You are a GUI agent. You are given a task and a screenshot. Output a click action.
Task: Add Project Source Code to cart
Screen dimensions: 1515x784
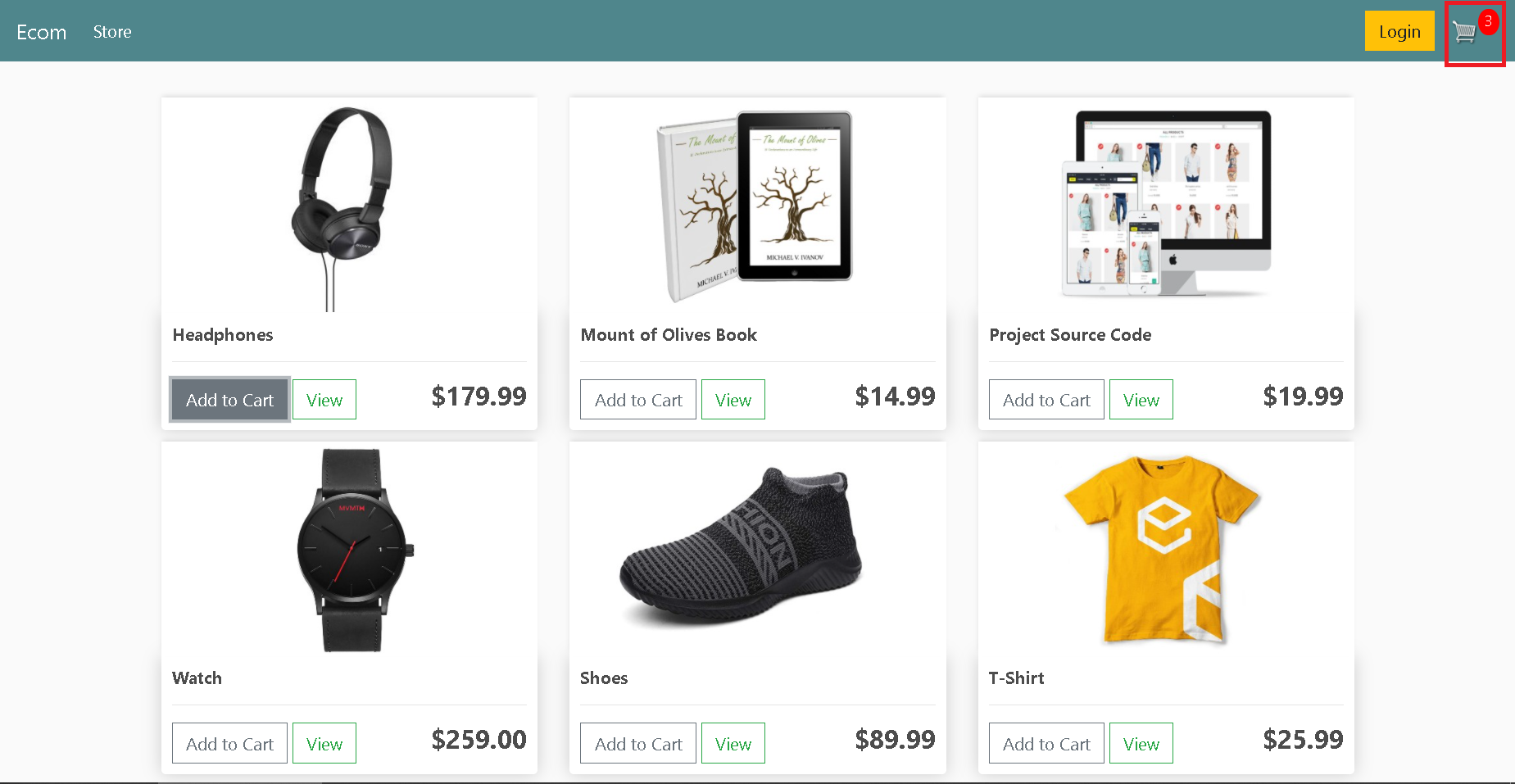(x=1046, y=400)
